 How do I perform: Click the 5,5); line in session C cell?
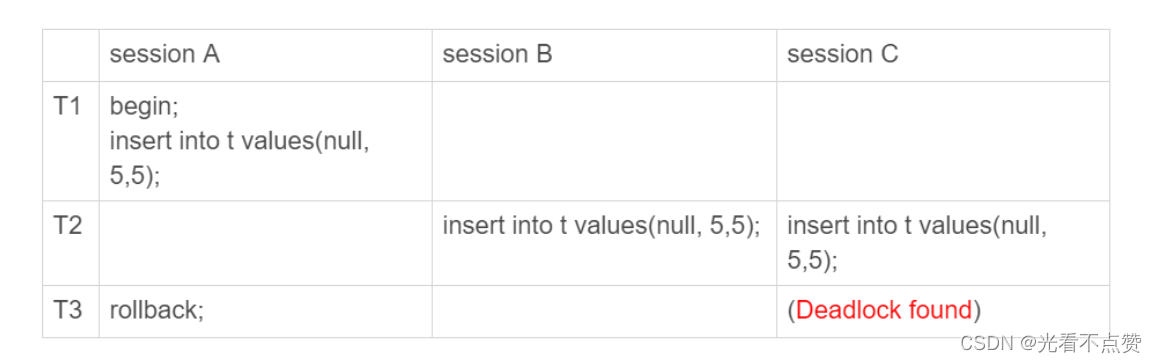click(812, 261)
